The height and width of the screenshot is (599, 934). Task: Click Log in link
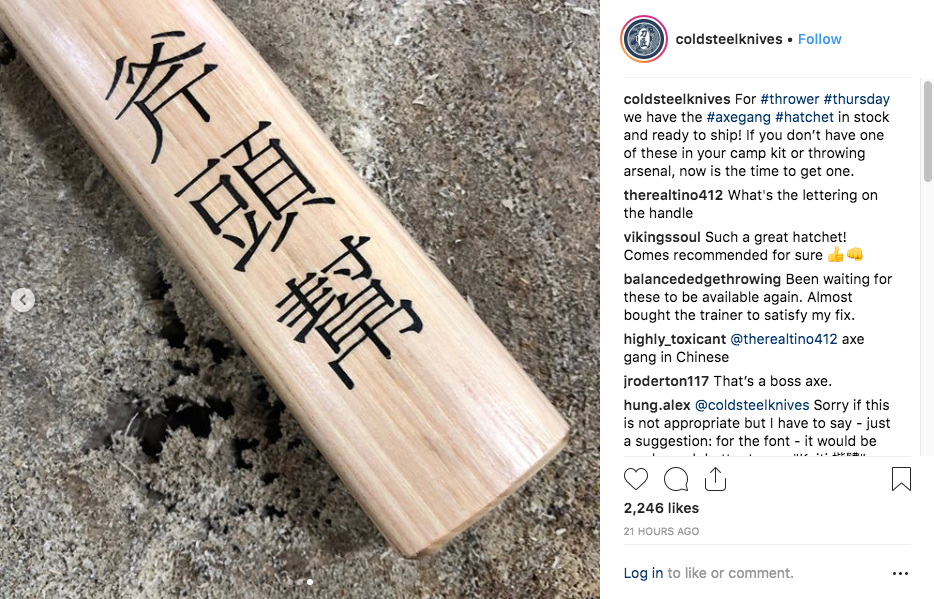click(x=643, y=573)
